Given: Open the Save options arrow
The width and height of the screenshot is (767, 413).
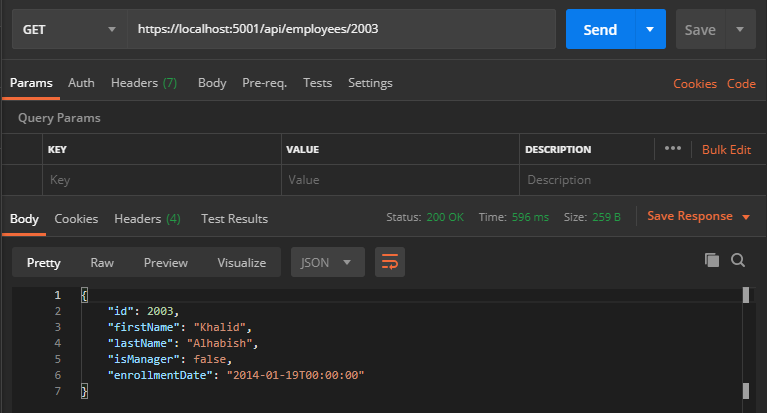Looking at the screenshot, I should click(740, 29).
